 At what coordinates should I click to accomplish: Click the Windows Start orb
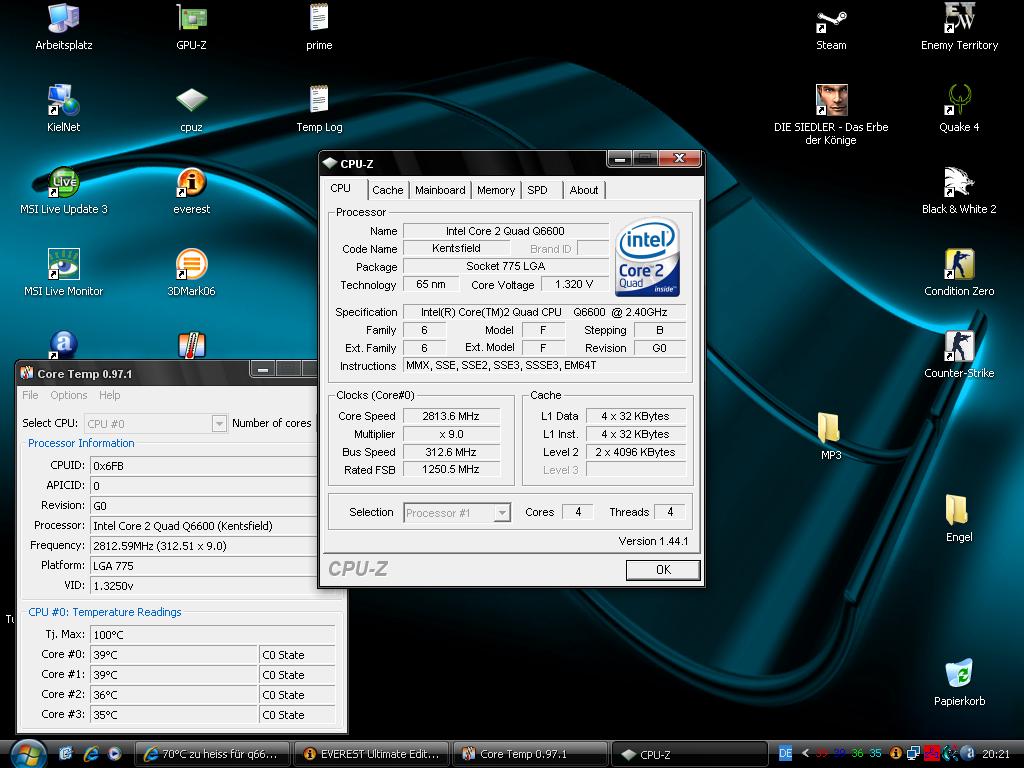[x=28, y=754]
